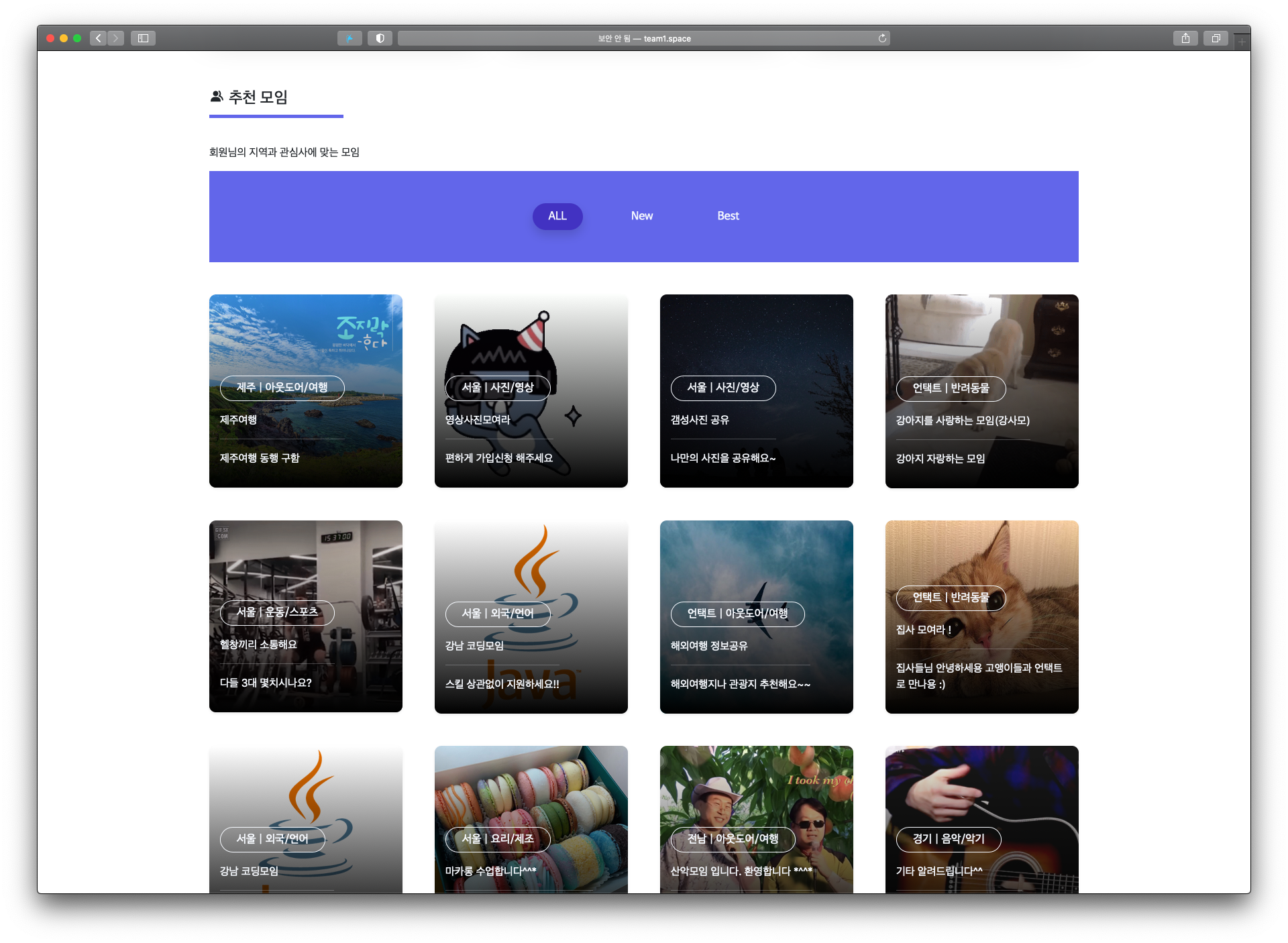
Task: Switch to the Best filter tab
Action: [x=728, y=216]
